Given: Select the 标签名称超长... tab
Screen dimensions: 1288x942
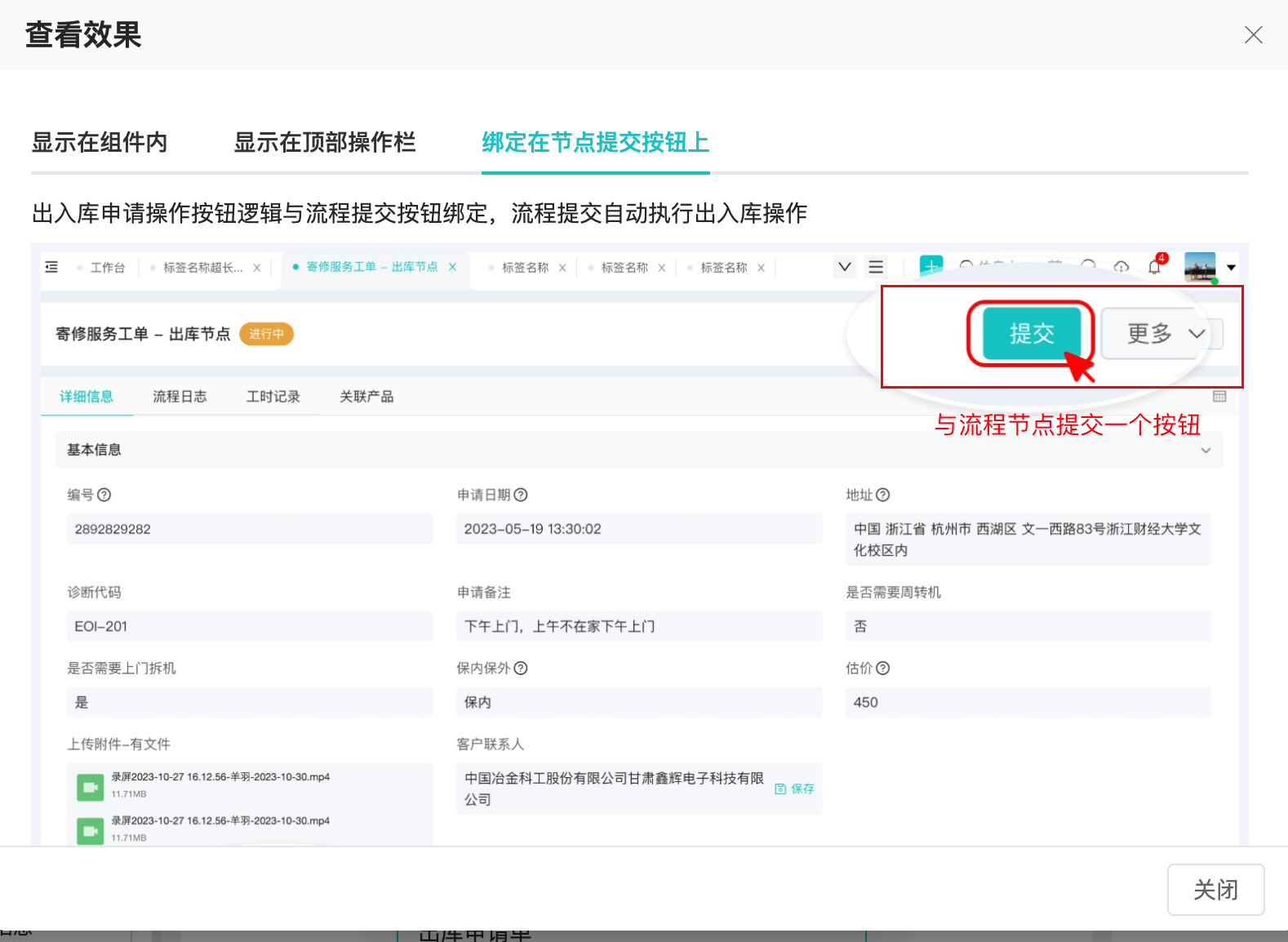Looking at the screenshot, I should pyautogui.click(x=202, y=268).
